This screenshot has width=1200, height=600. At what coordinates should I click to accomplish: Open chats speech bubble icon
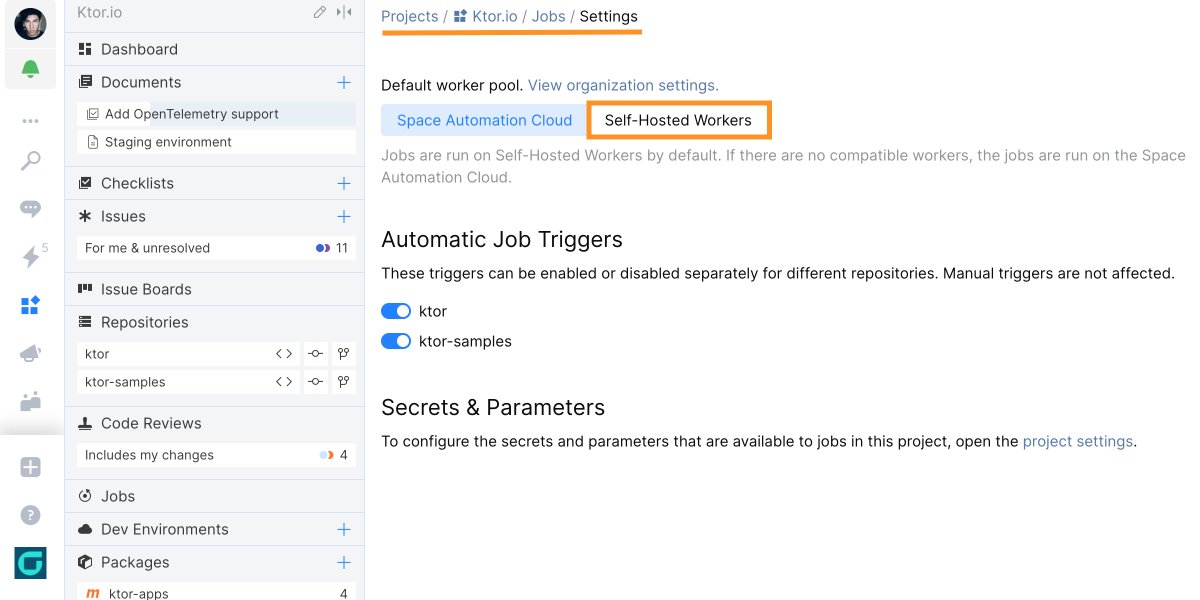31,209
